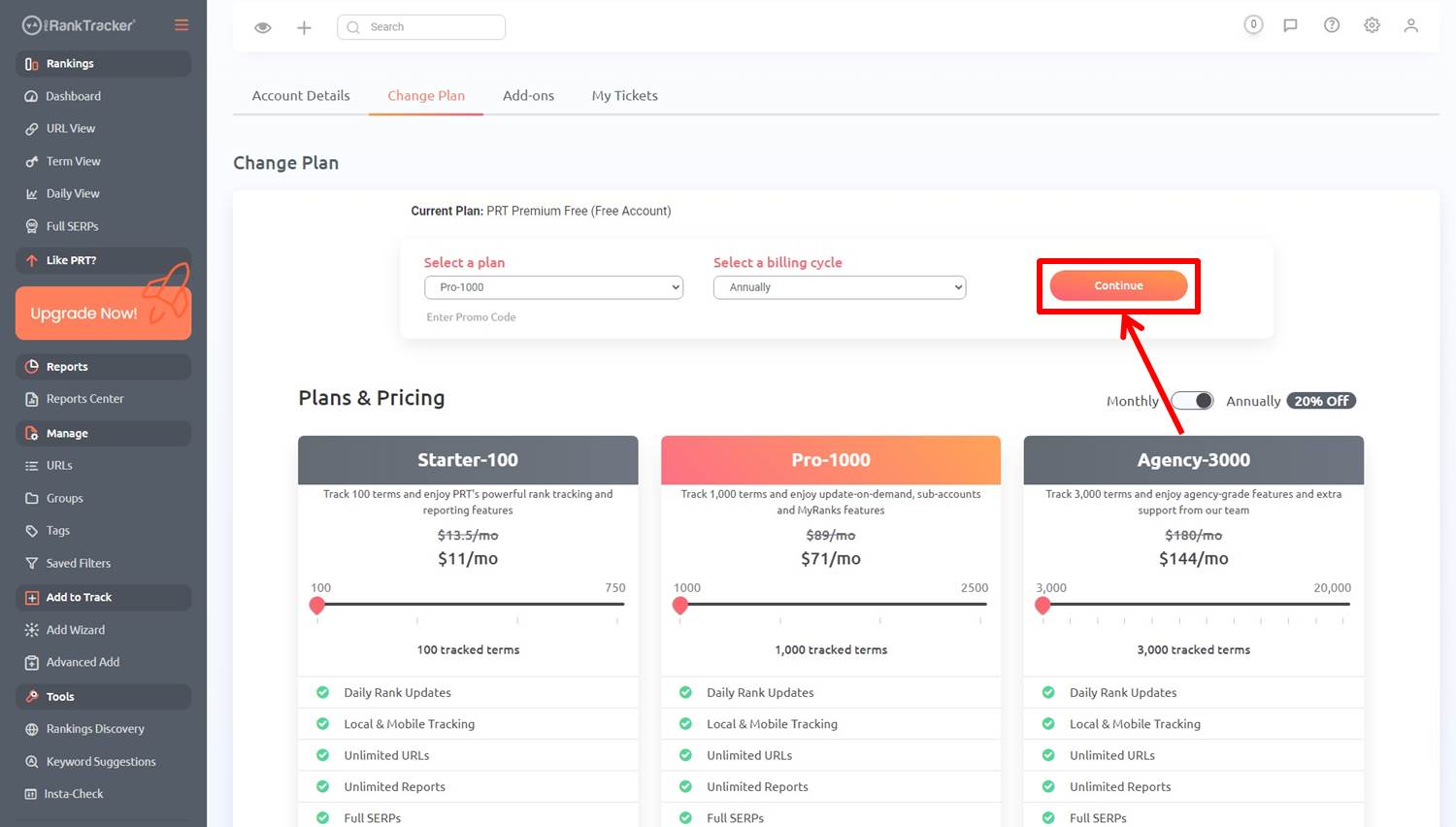
Task: Click the Term View key icon
Action: click(x=31, y=161)
